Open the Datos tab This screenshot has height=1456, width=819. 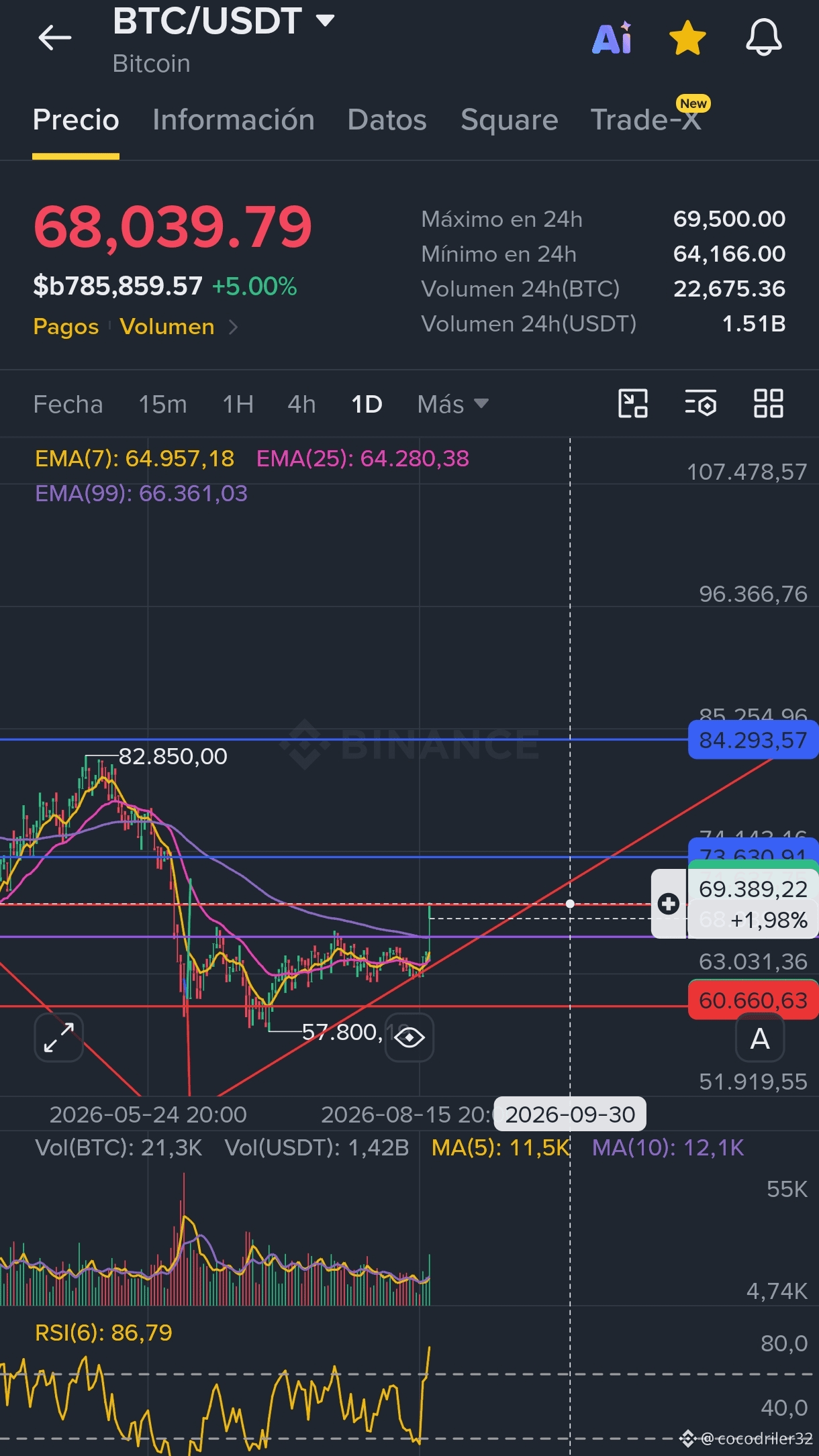(387, 120)
